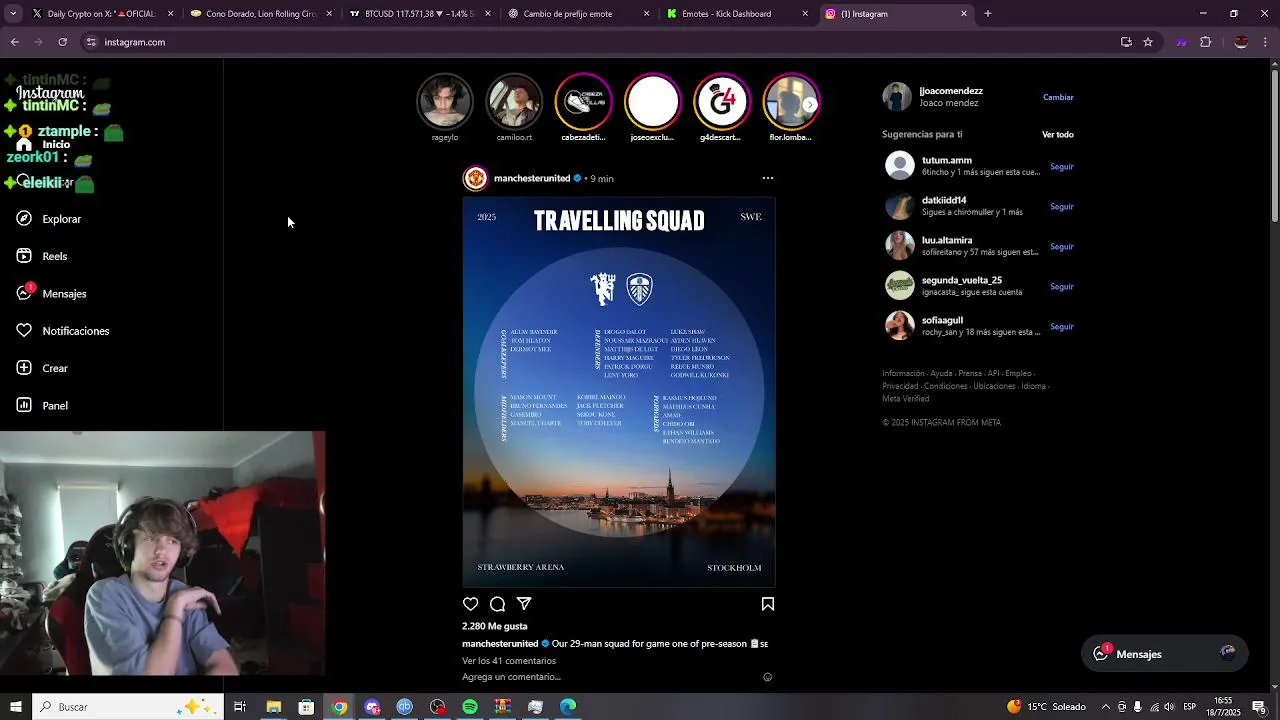Open Travelling Squad post image
The height and width of the screenshot is (720, 1280).
(x=619, y=392)
